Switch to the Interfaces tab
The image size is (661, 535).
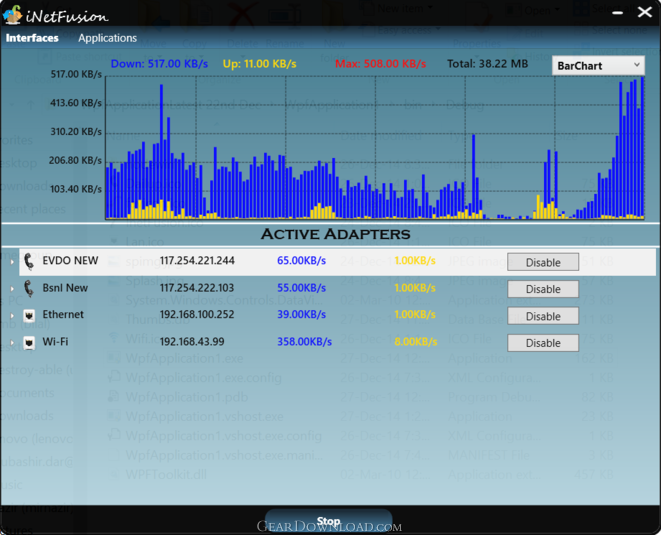(x=32, y=38)
